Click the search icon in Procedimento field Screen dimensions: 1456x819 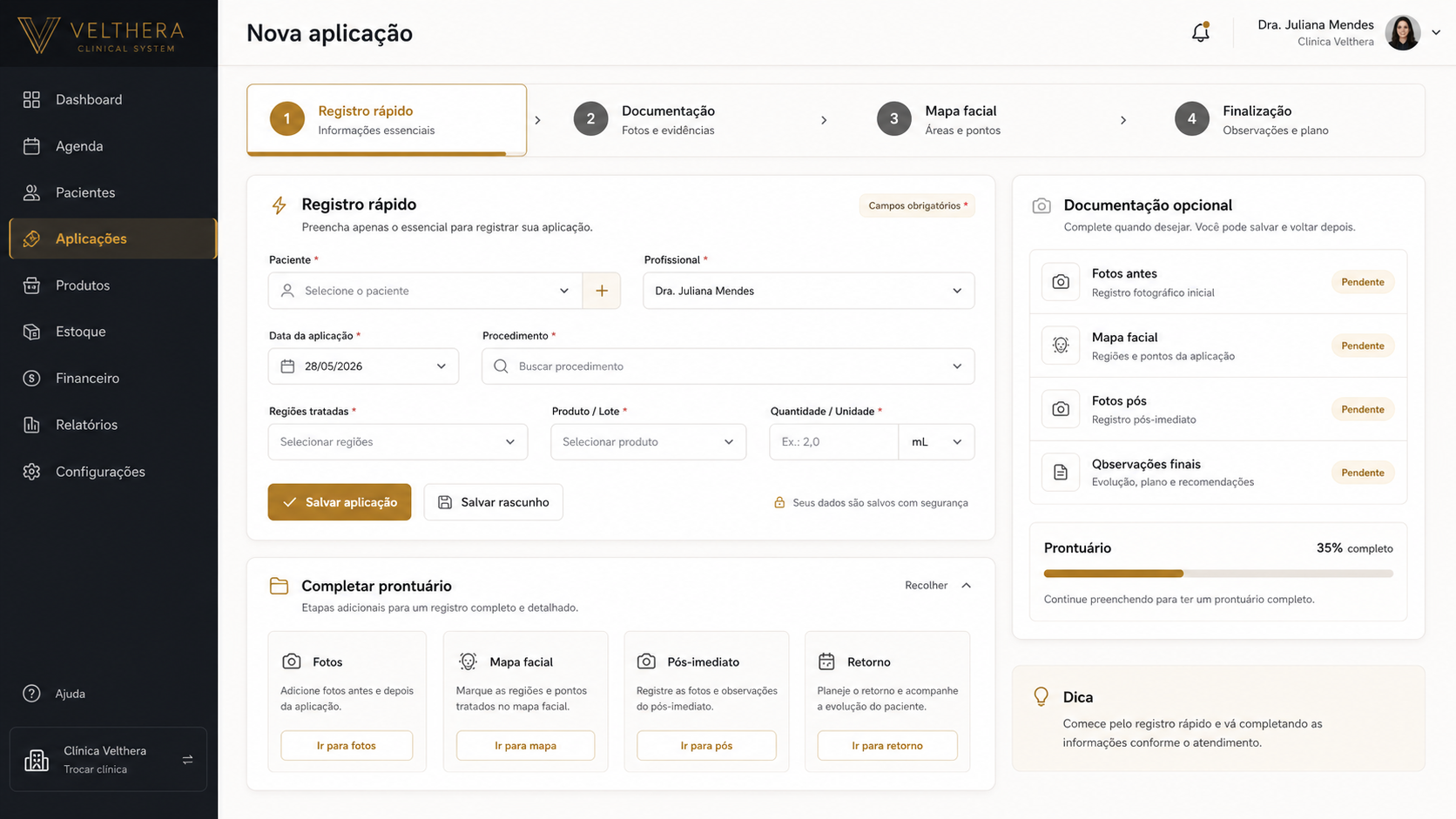tap(501, 366)
